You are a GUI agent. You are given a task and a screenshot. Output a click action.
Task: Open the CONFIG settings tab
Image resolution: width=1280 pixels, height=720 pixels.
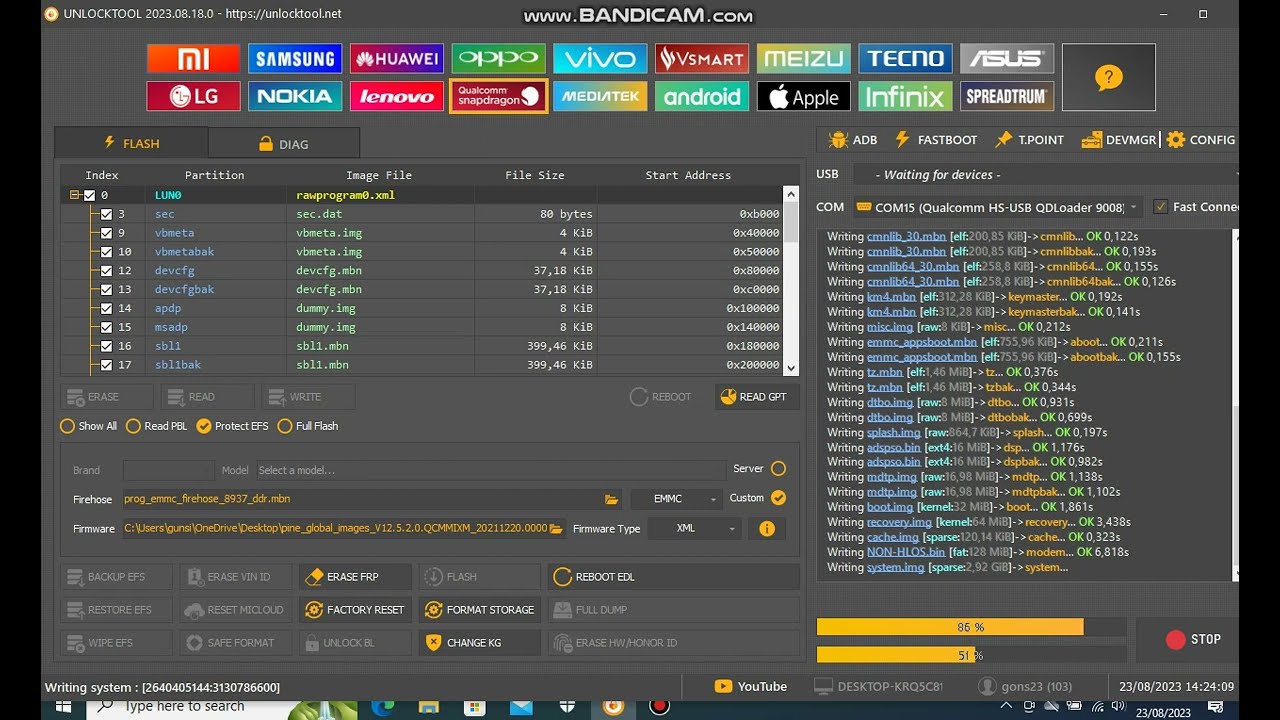click(1200, 140)
